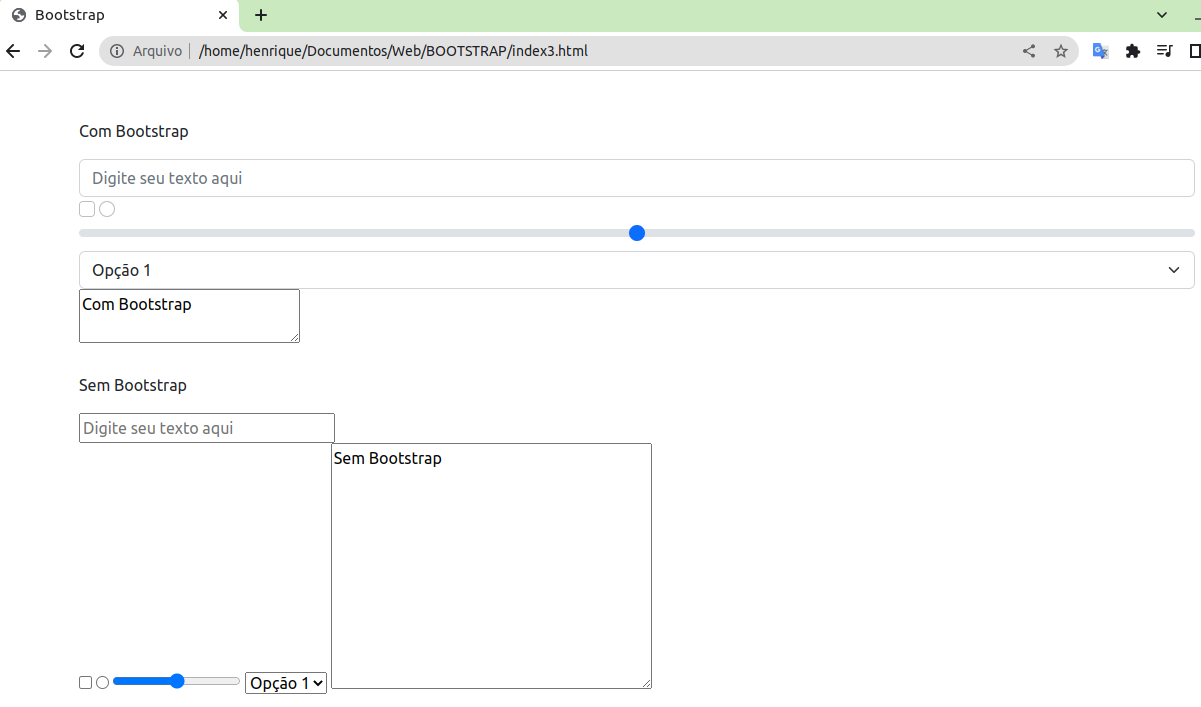1201x707 pixels.
Task: Click the small native range slider thumb
Action: tap(177, 681)
